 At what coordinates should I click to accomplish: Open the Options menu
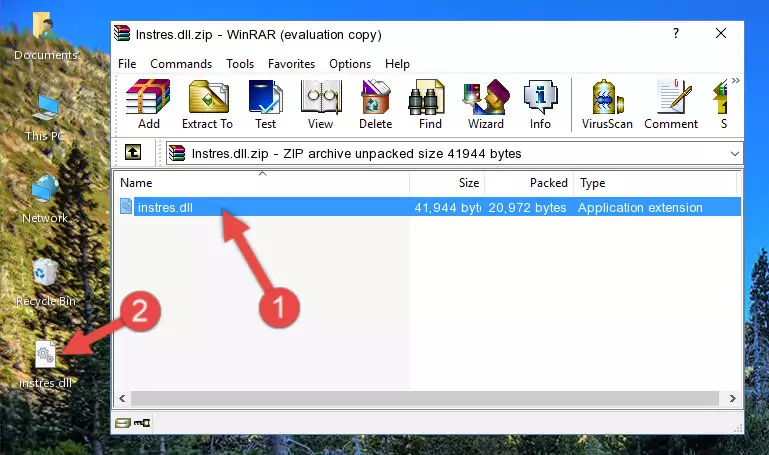click(350, 64)
